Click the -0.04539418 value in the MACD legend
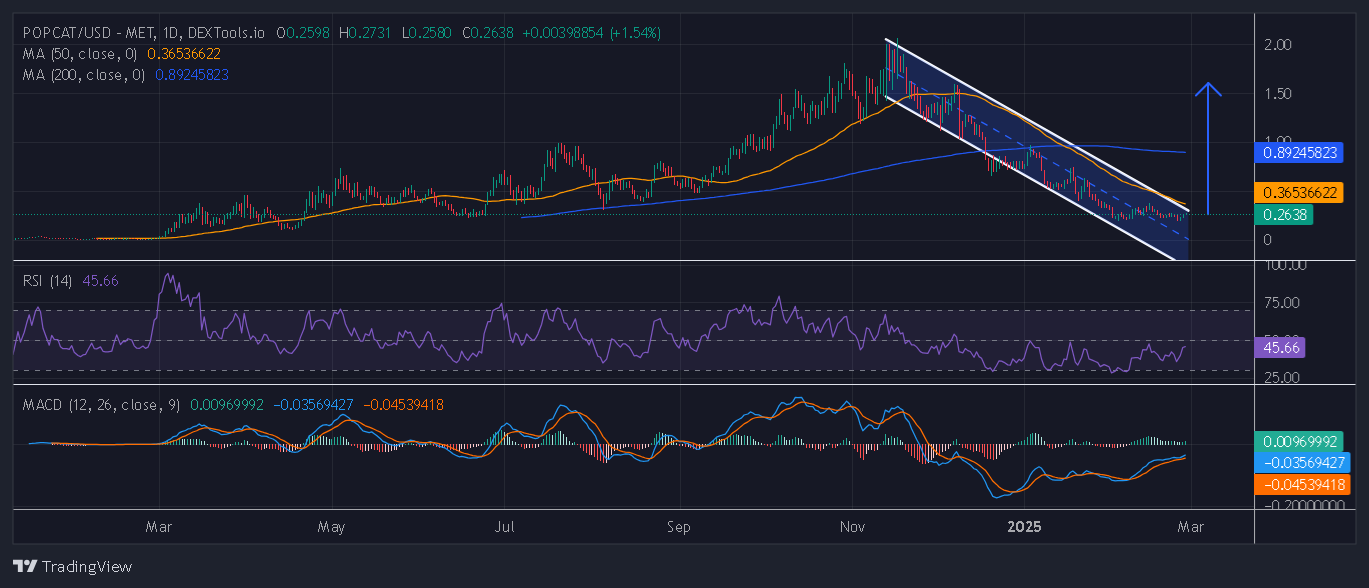Viewport: 1369px width, 588px height. point(403,405)
